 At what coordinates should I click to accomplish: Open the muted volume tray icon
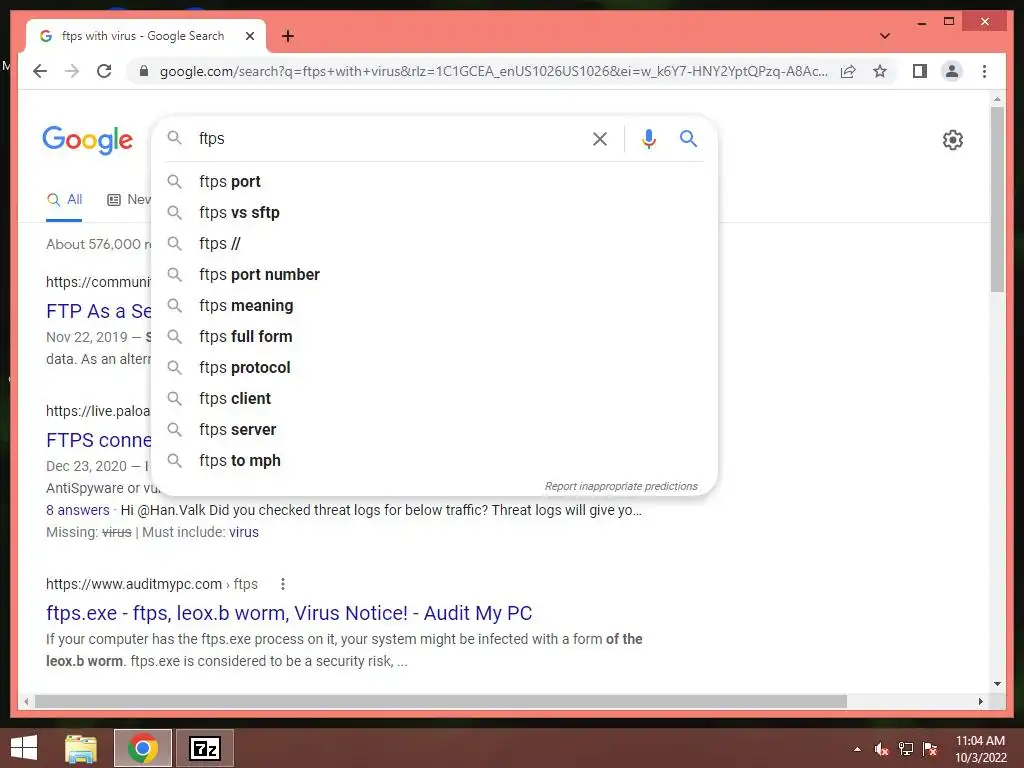click(882, 749)
